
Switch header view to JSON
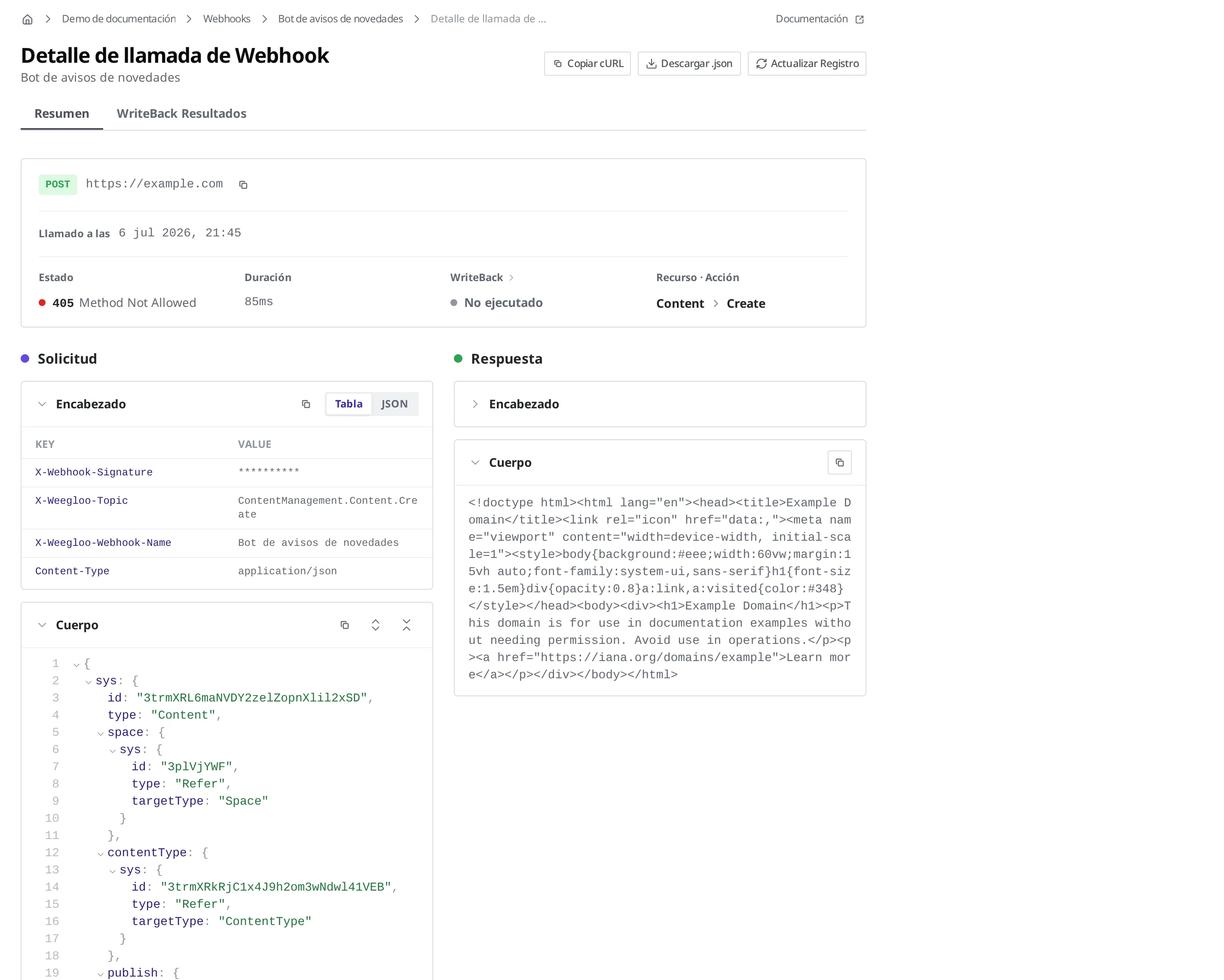coord(395,404)
